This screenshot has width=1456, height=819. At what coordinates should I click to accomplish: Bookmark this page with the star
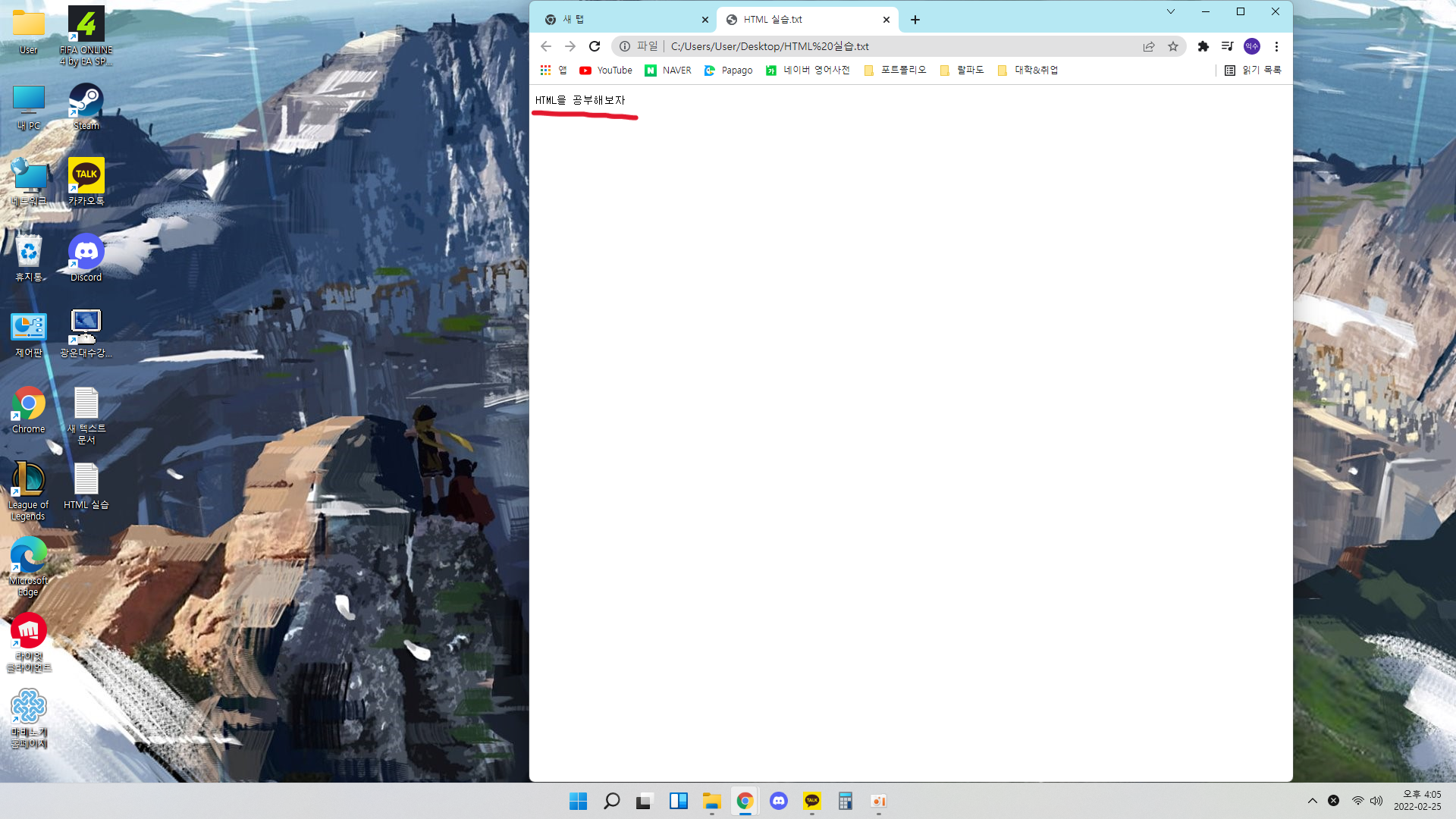coord(1173,46)
